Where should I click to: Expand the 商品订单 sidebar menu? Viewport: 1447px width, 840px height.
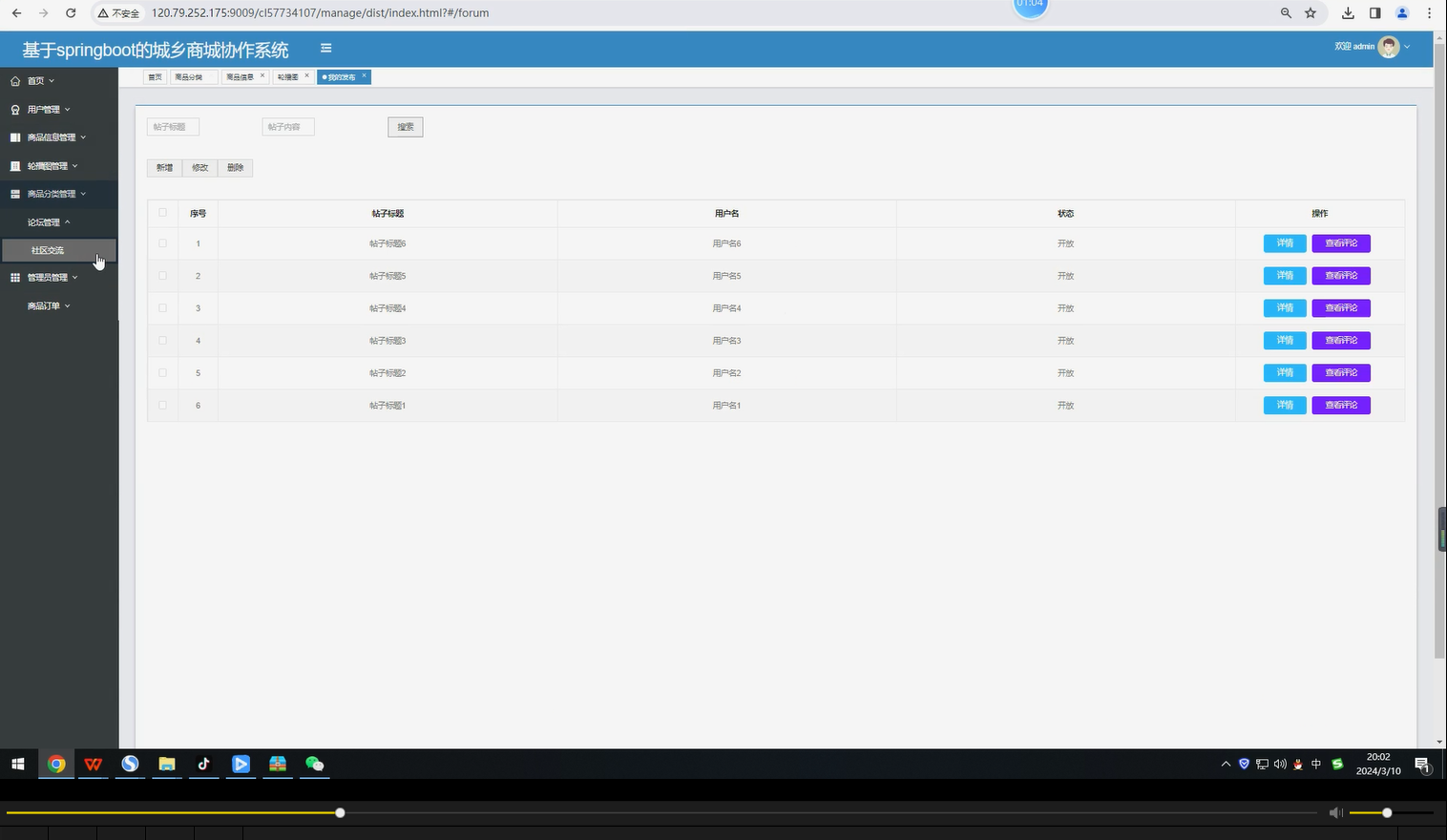[59, 306]
